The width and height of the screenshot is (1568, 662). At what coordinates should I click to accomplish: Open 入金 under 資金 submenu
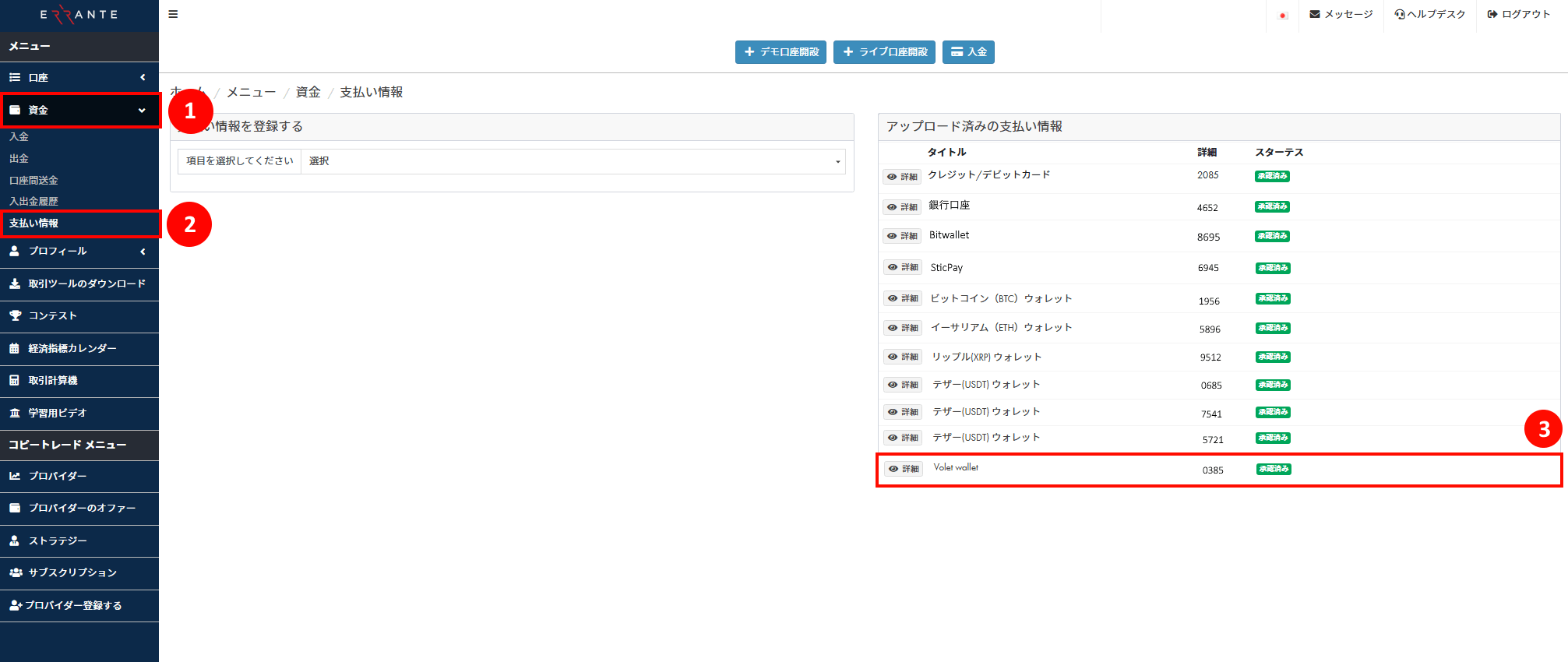coord(19,136)
